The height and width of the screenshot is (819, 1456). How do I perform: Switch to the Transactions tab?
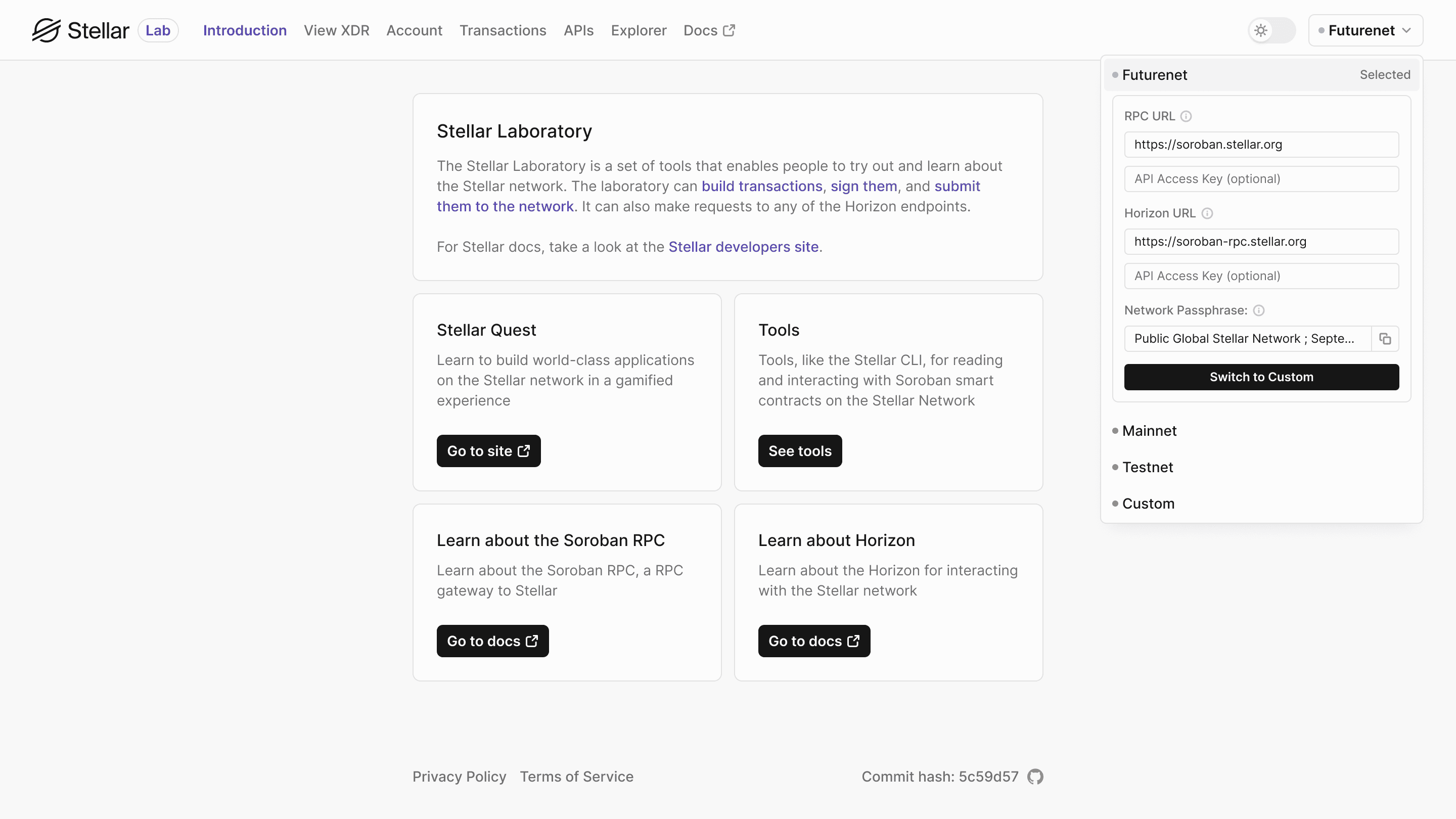tap(503, 30)
